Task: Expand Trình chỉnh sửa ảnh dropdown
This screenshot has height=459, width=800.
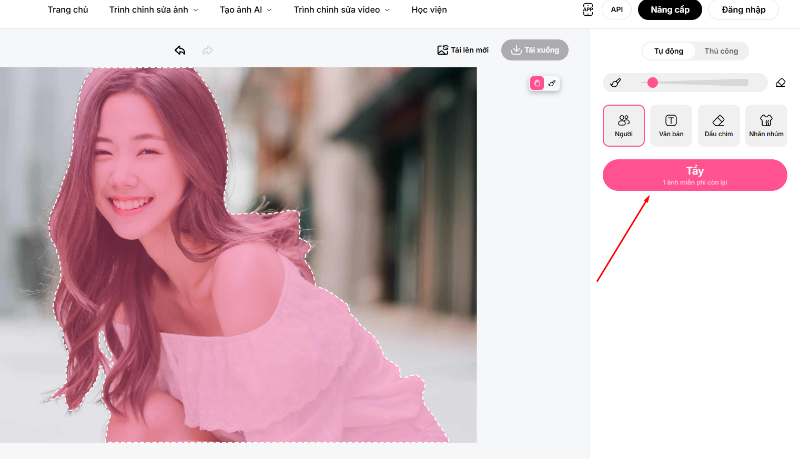Action: (154, 10)
